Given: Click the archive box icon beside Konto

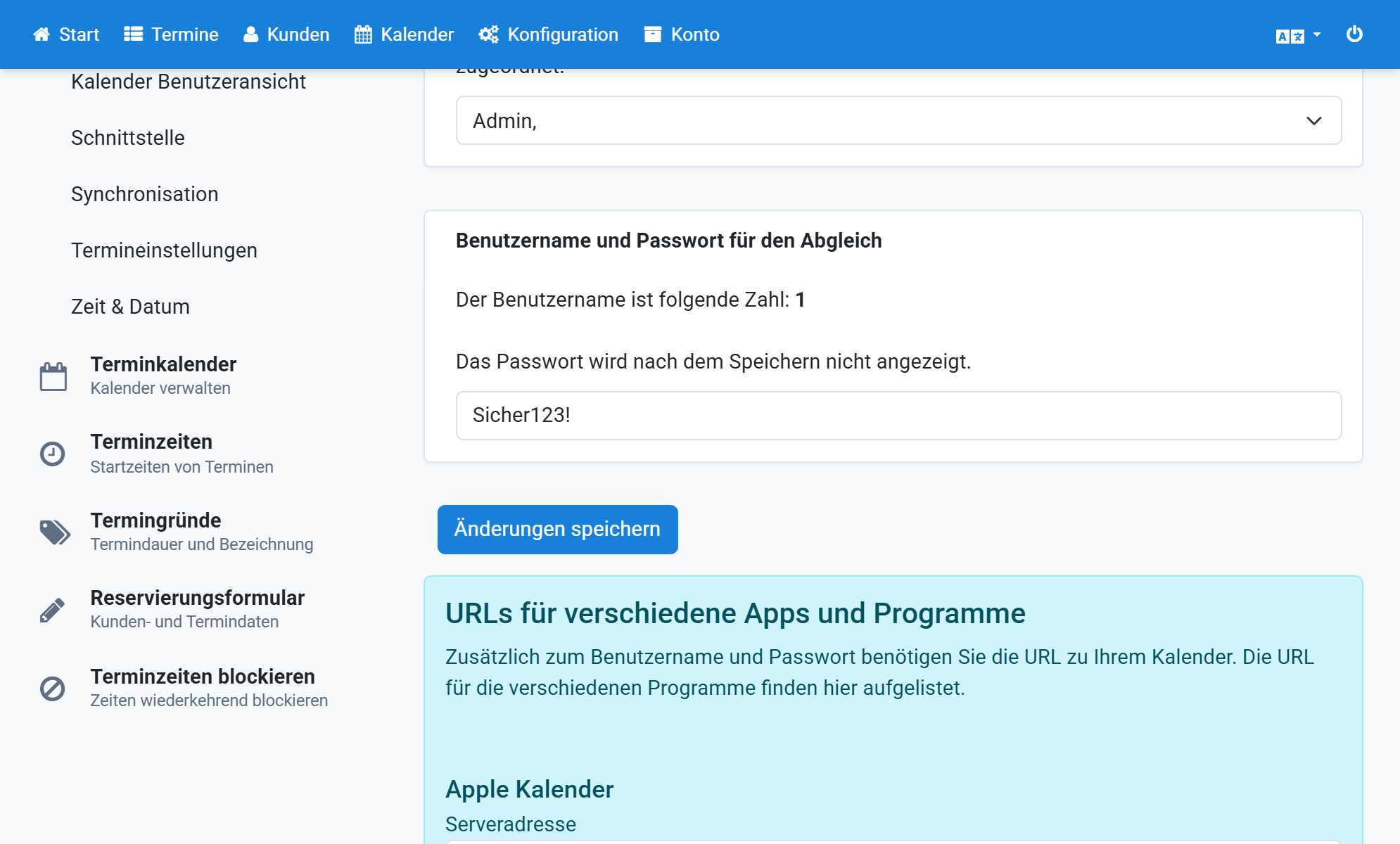Looking at the screenshot, I should [653, 34].
